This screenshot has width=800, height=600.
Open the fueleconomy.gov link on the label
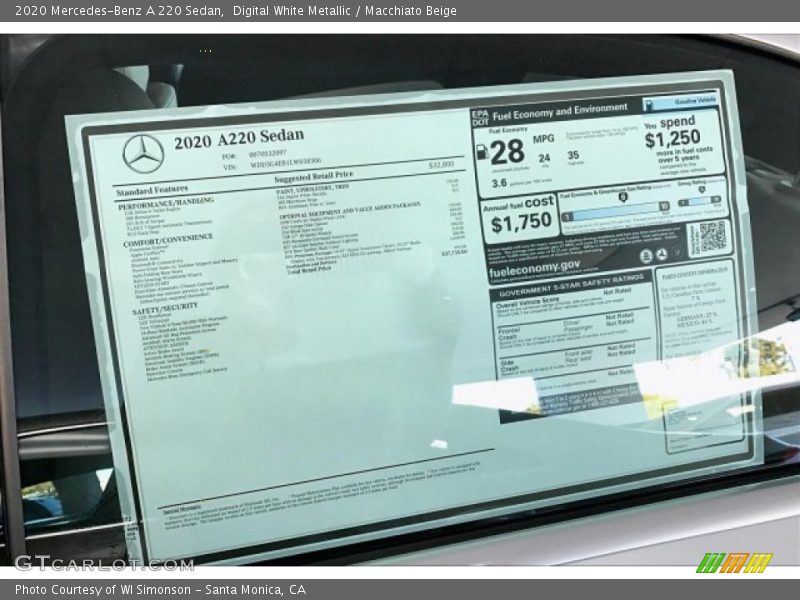click(535, 268)
